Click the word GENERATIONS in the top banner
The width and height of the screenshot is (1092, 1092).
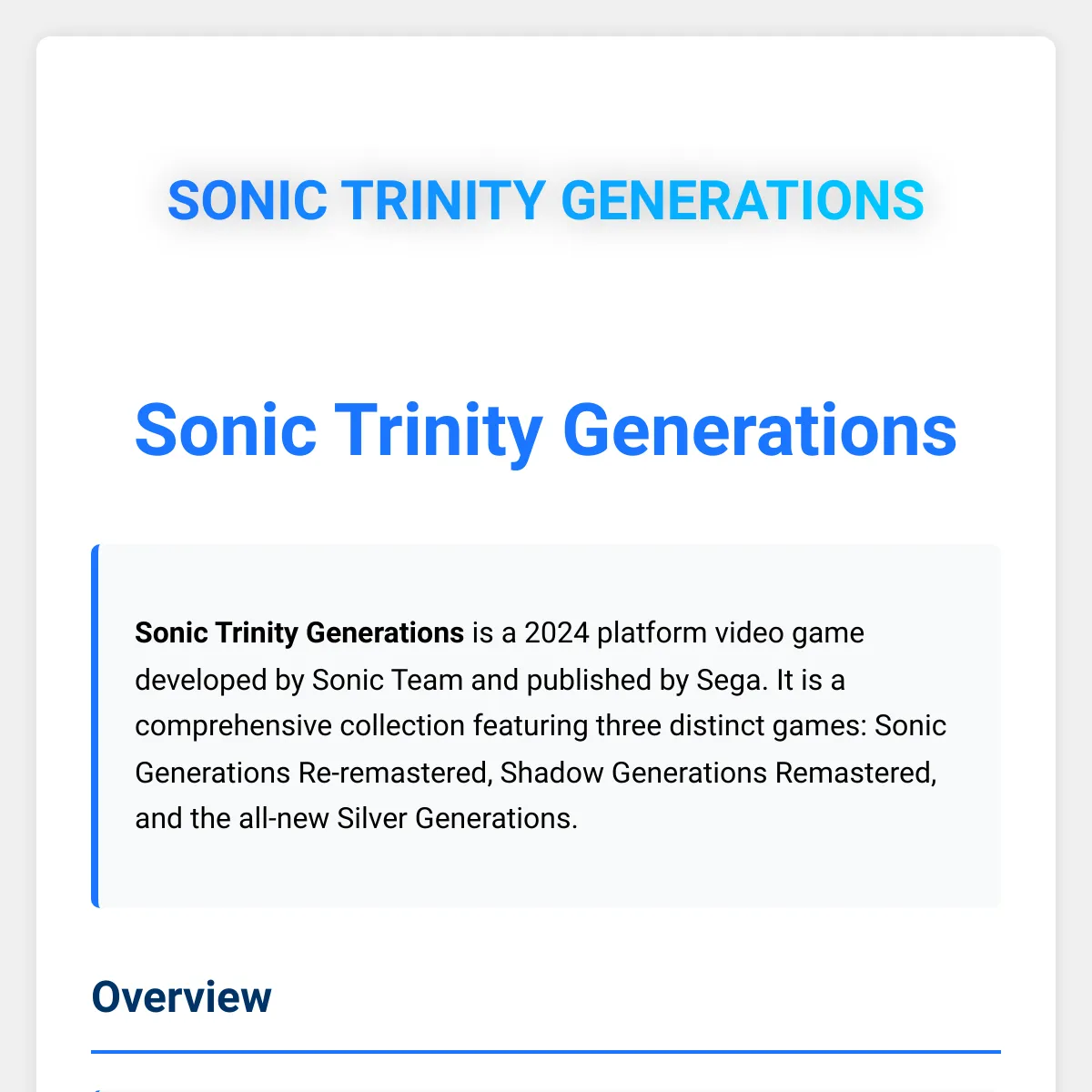pyautogui.click(x=743, y=200)
